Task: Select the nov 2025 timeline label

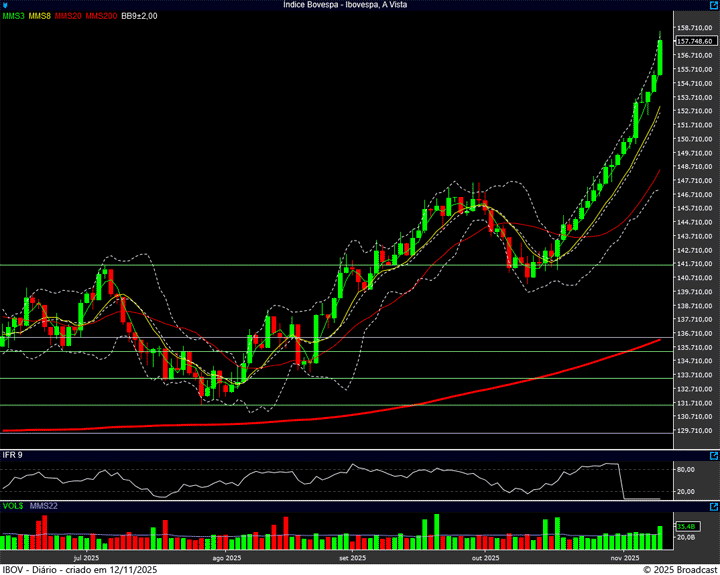Action: coord(624,557)
